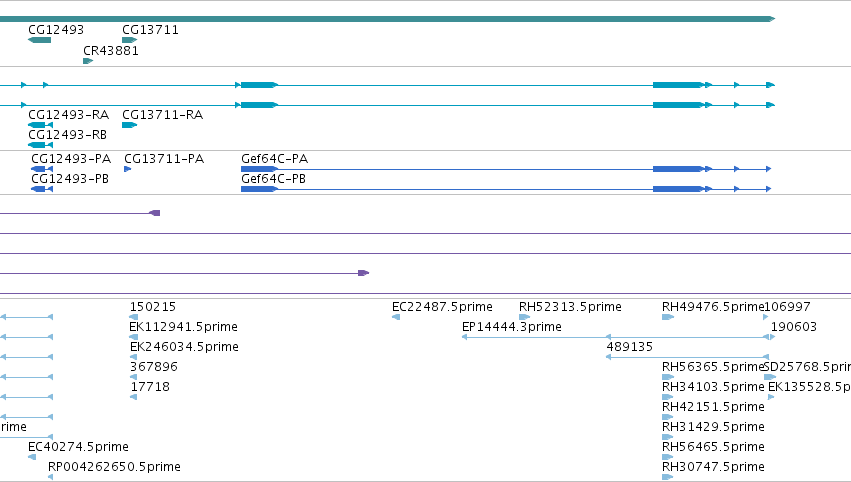Click the Gef64C-PB first coding exon block

(259, 189)
